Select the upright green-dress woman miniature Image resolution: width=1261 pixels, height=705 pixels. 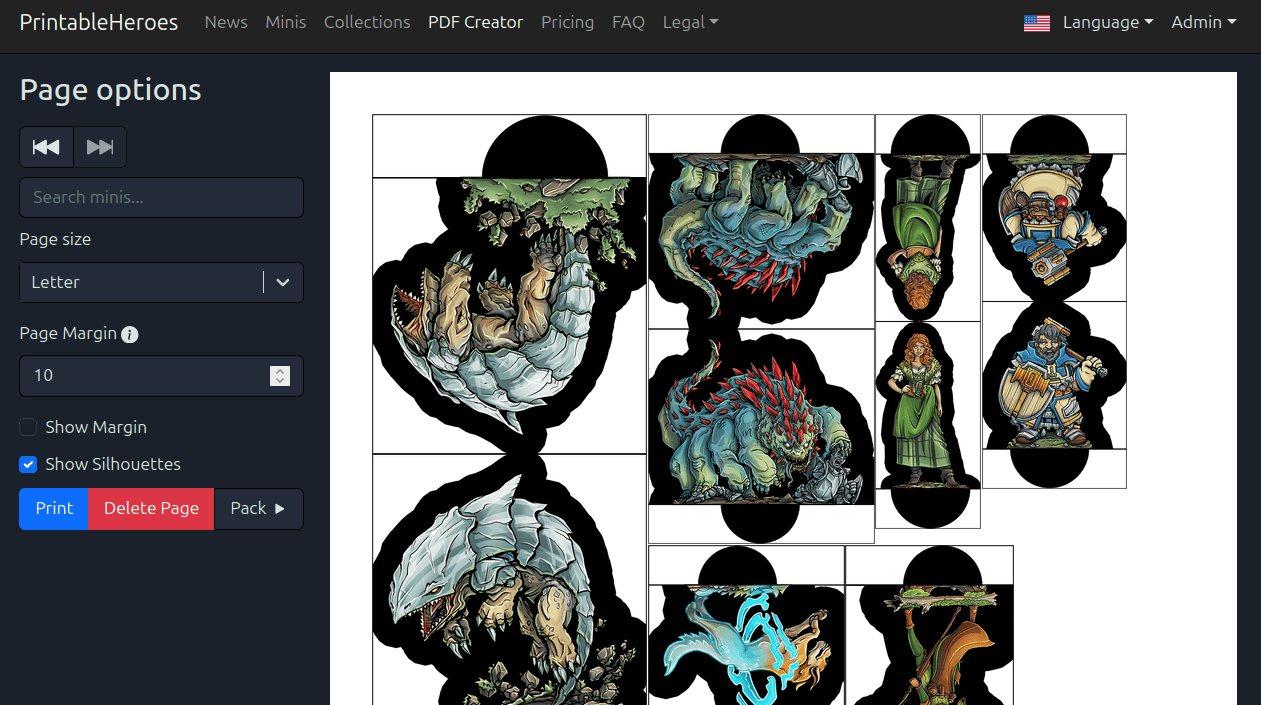tap(926, 405)
